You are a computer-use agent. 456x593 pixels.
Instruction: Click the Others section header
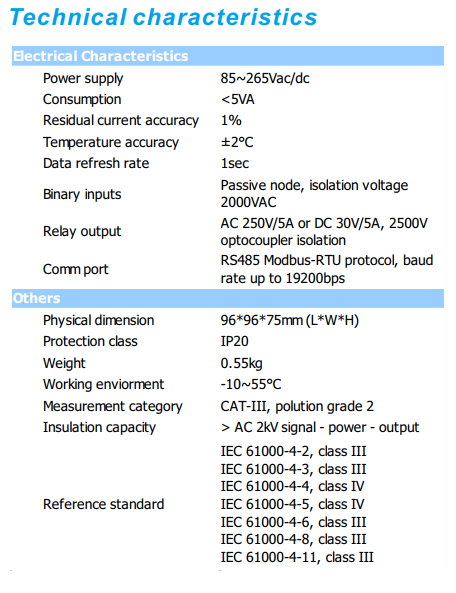tap(228, 298)
